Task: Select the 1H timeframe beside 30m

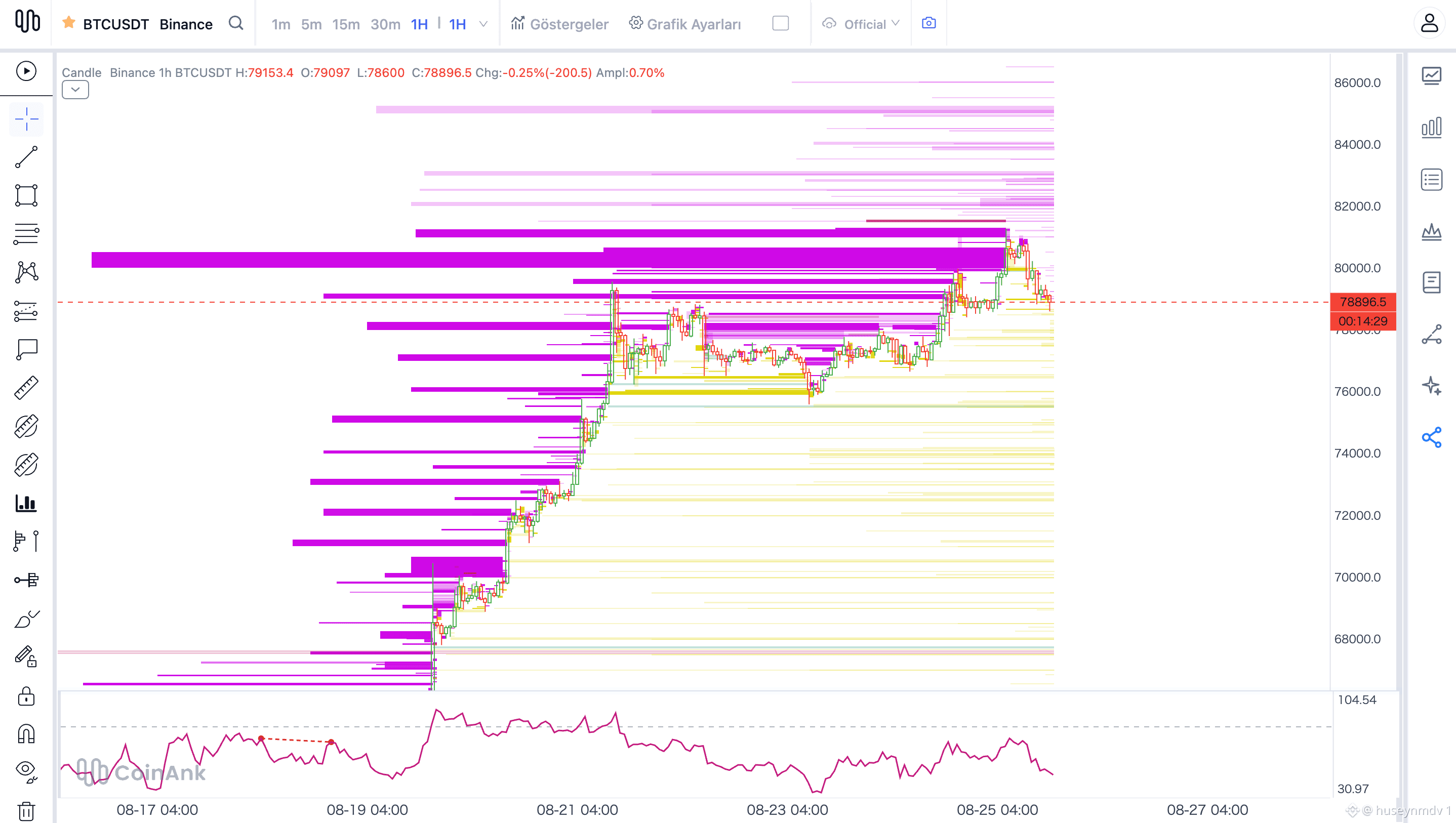Action: 419,24
